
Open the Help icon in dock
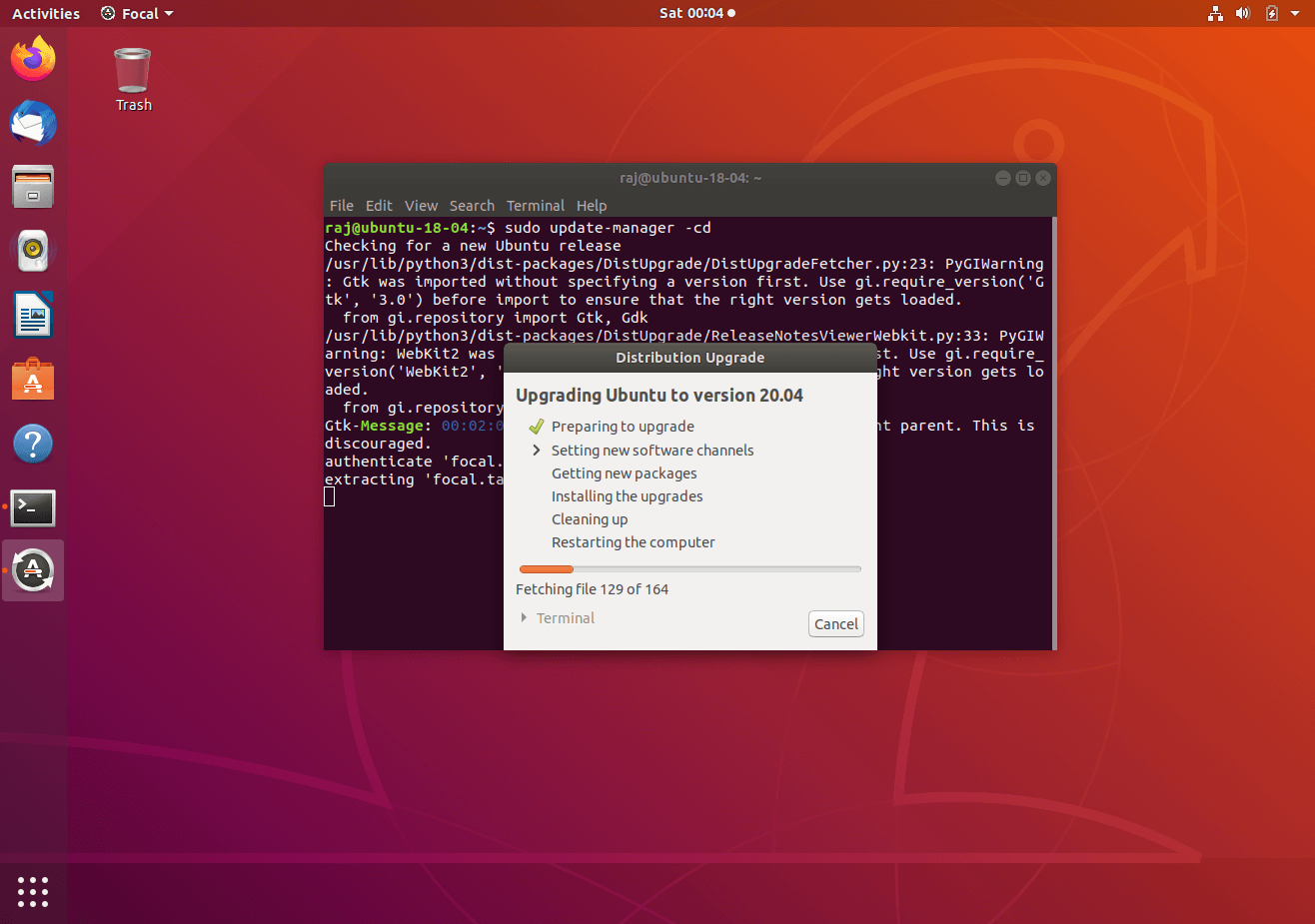(33, 444)
